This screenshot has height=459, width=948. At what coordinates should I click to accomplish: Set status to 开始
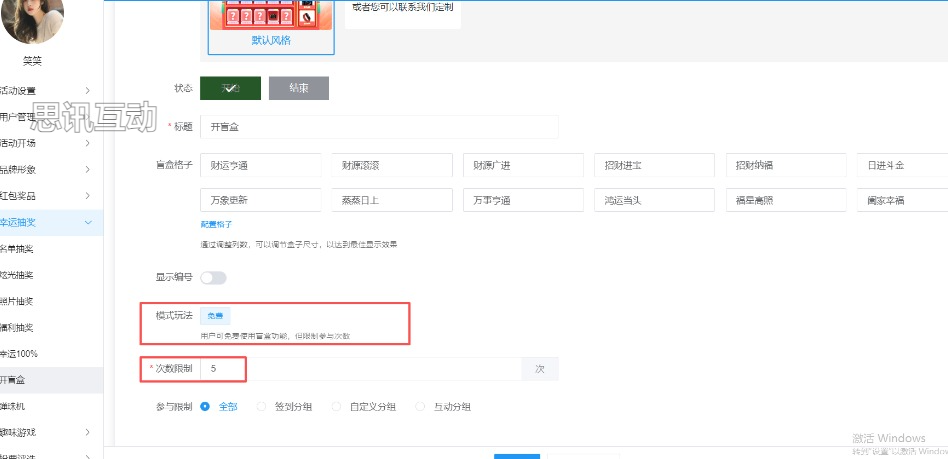[230, 88]
